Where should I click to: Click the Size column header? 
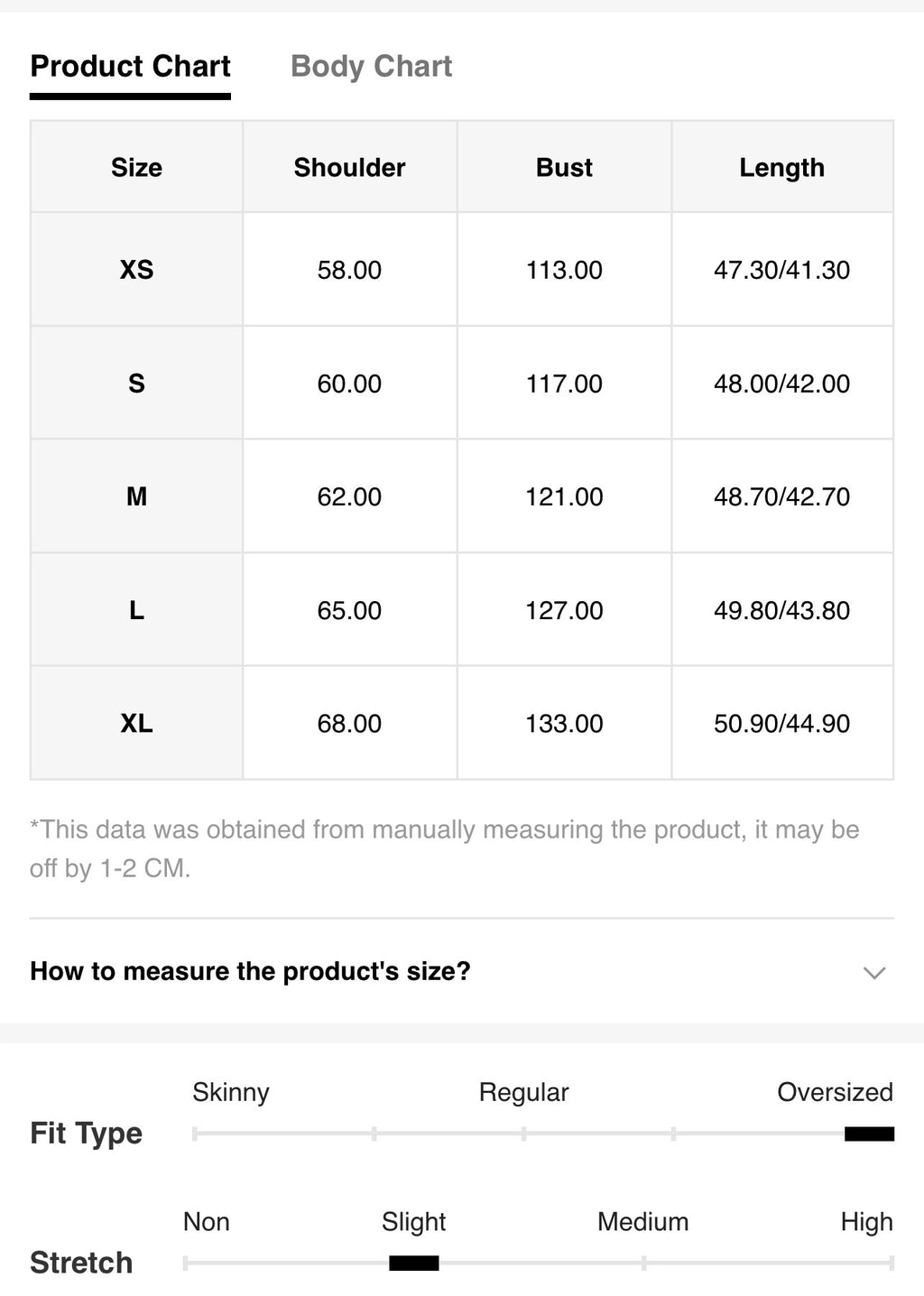coord(136,167)
